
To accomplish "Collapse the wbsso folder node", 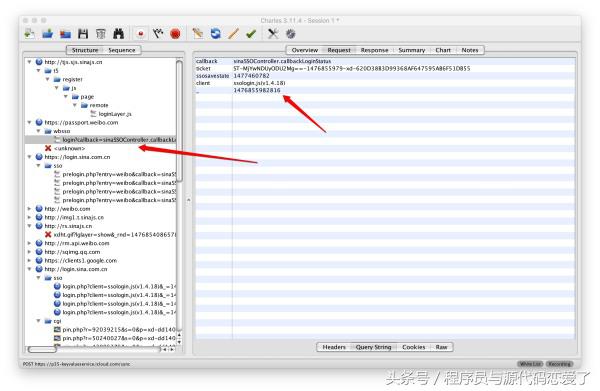I will click(x=38, y=131).
